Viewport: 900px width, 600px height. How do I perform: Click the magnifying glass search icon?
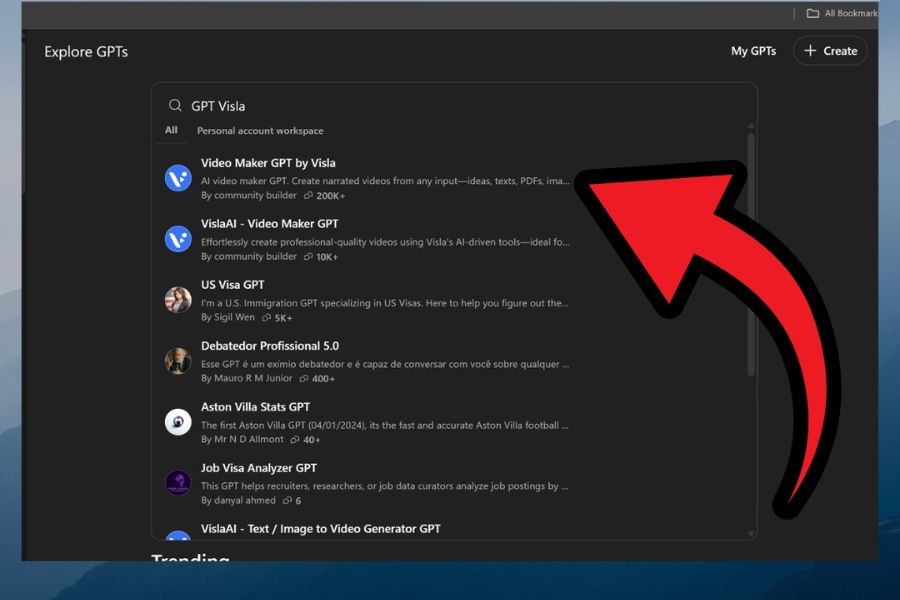[175, 106]
